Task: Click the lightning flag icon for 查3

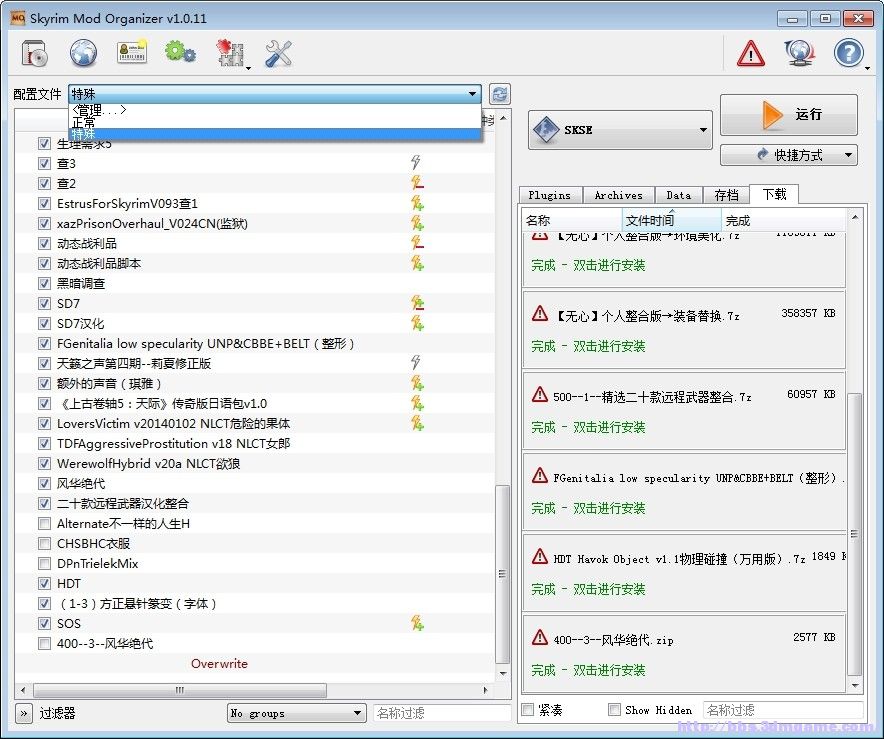Action: click(x=416, y=163)
